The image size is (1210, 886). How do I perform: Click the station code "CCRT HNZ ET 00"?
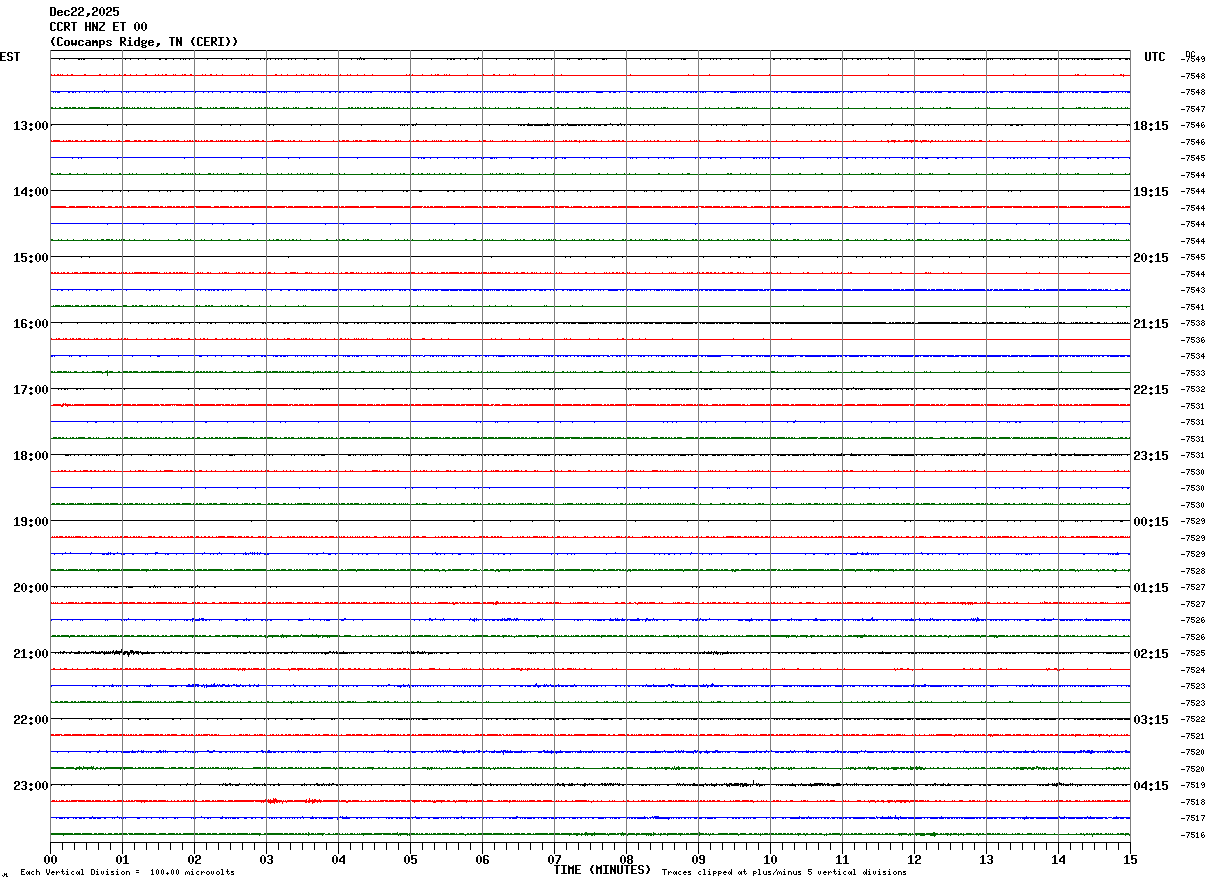(98, 27)
